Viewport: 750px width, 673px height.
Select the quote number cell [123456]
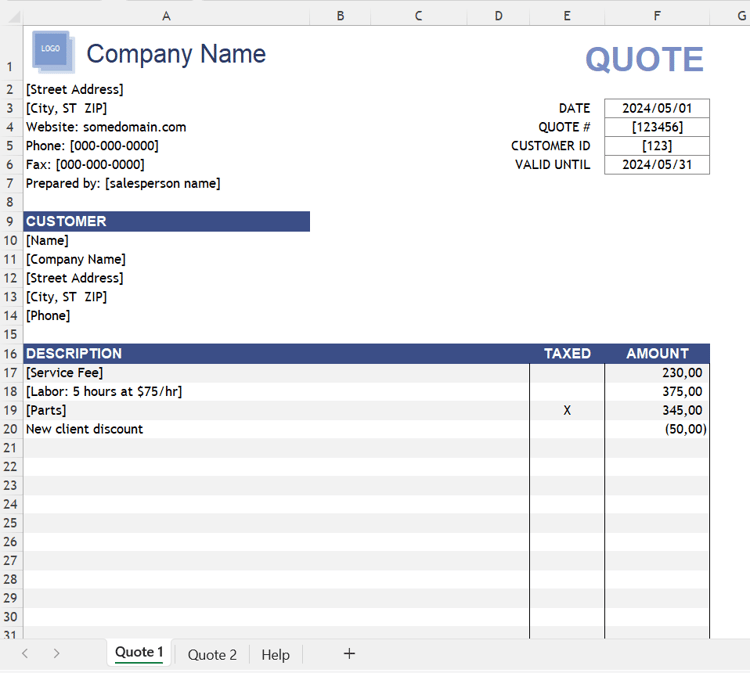pos(657,127)
